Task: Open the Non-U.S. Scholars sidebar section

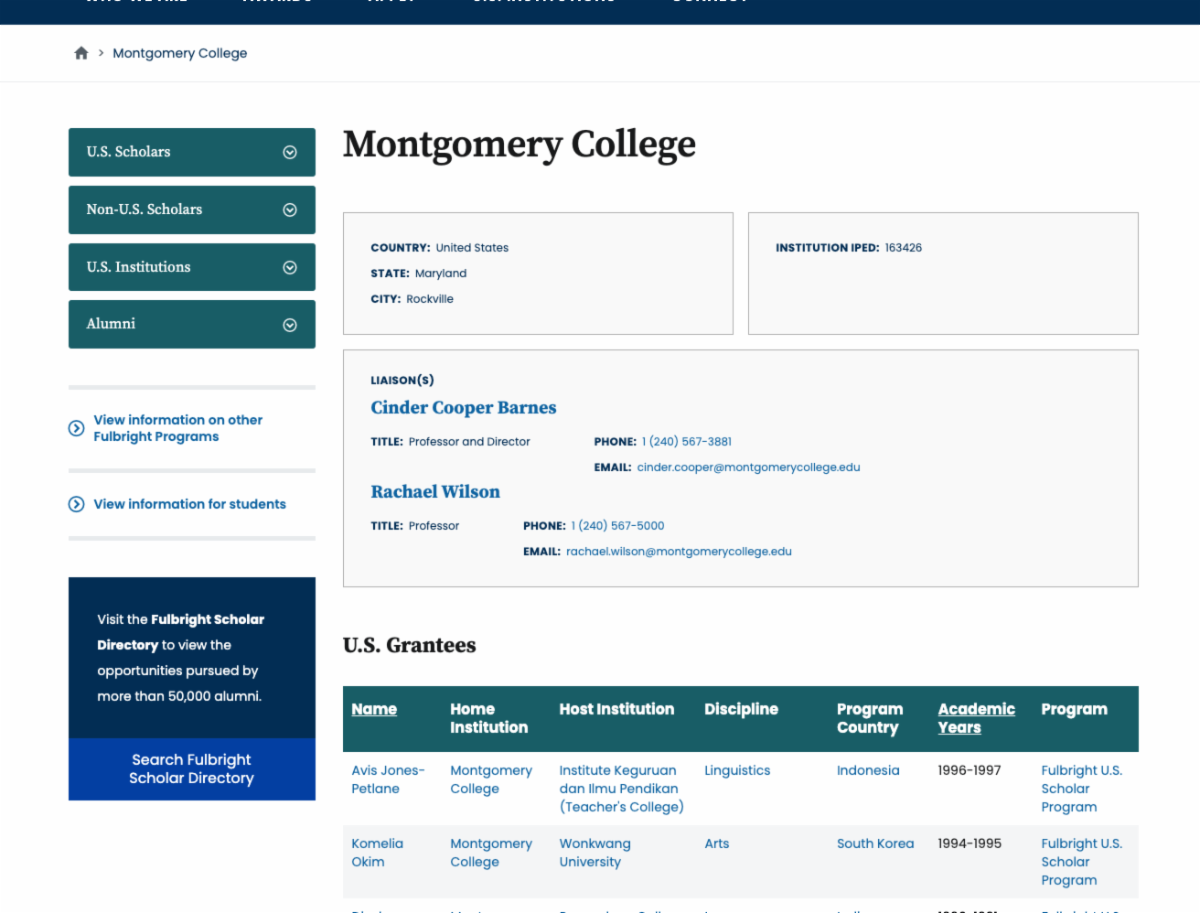Action: tap(192, 210)
